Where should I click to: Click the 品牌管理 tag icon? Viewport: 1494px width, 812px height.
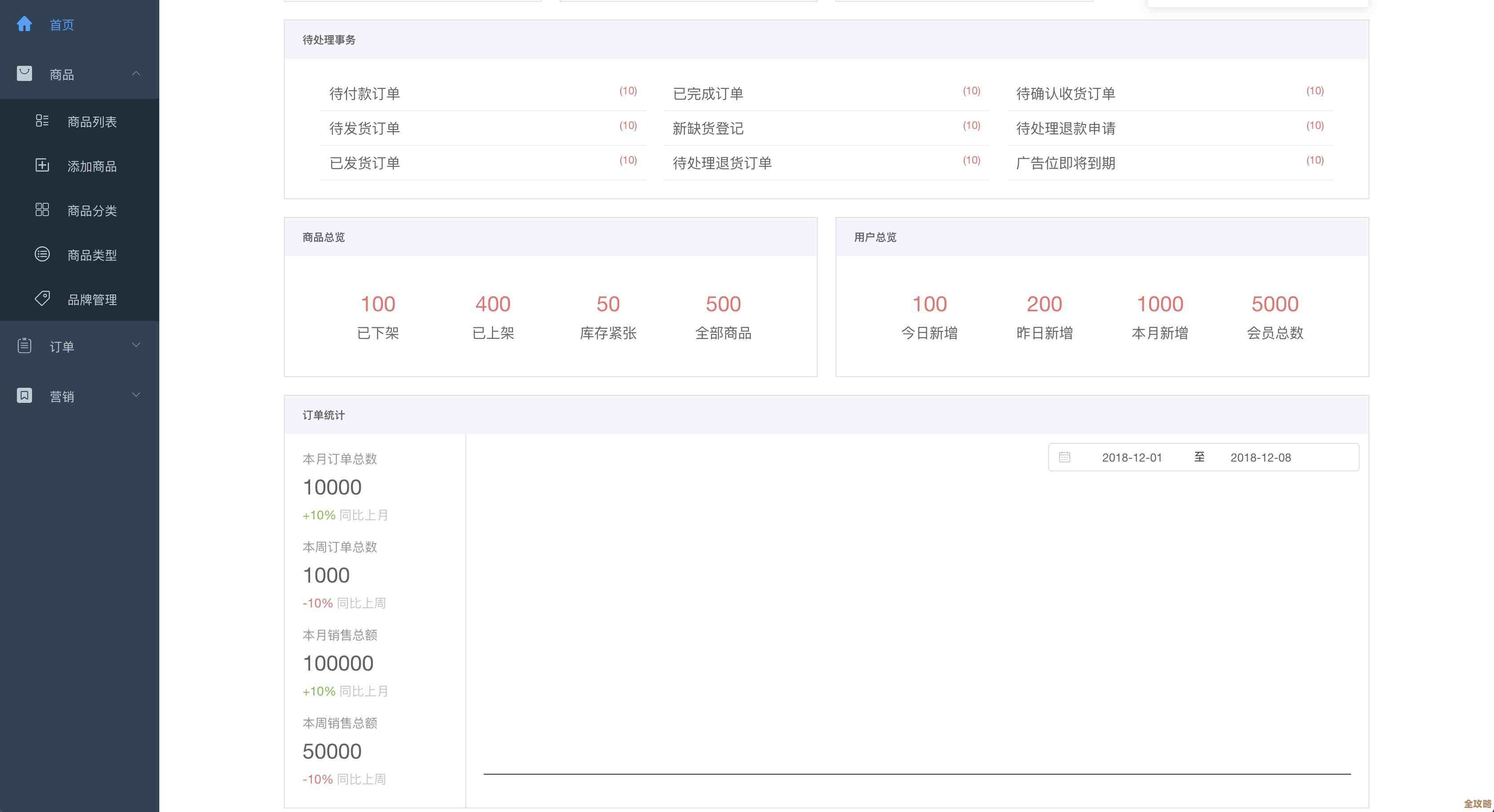point(42,298)
